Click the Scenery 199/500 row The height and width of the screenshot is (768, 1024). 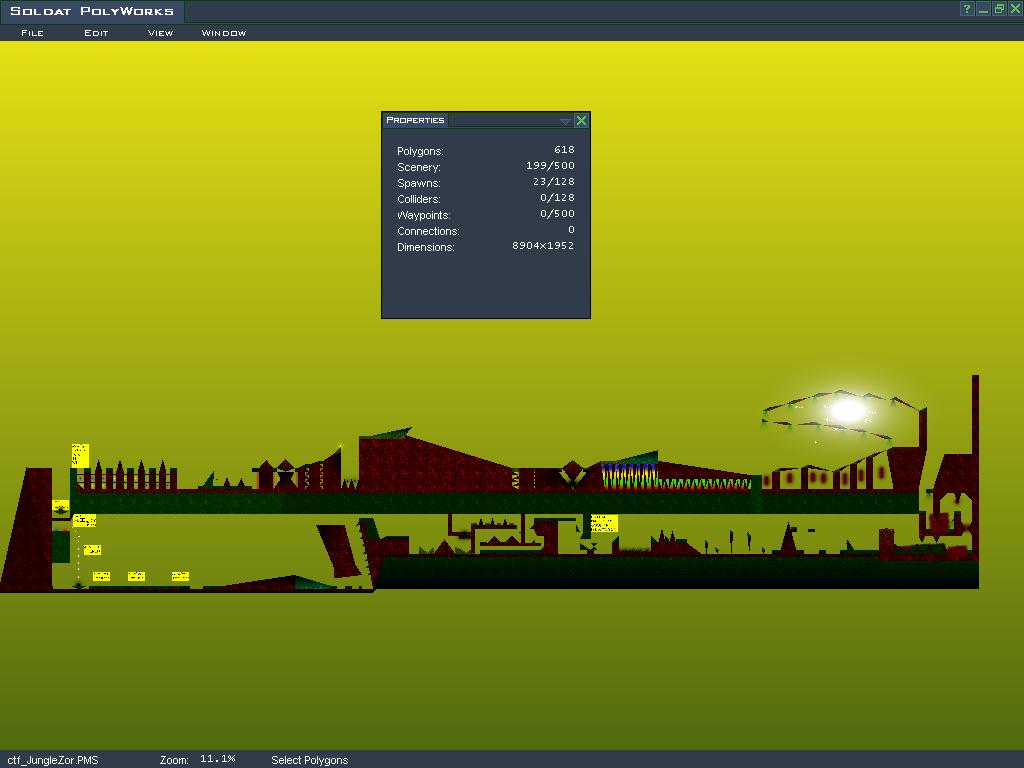coord(485,167)
